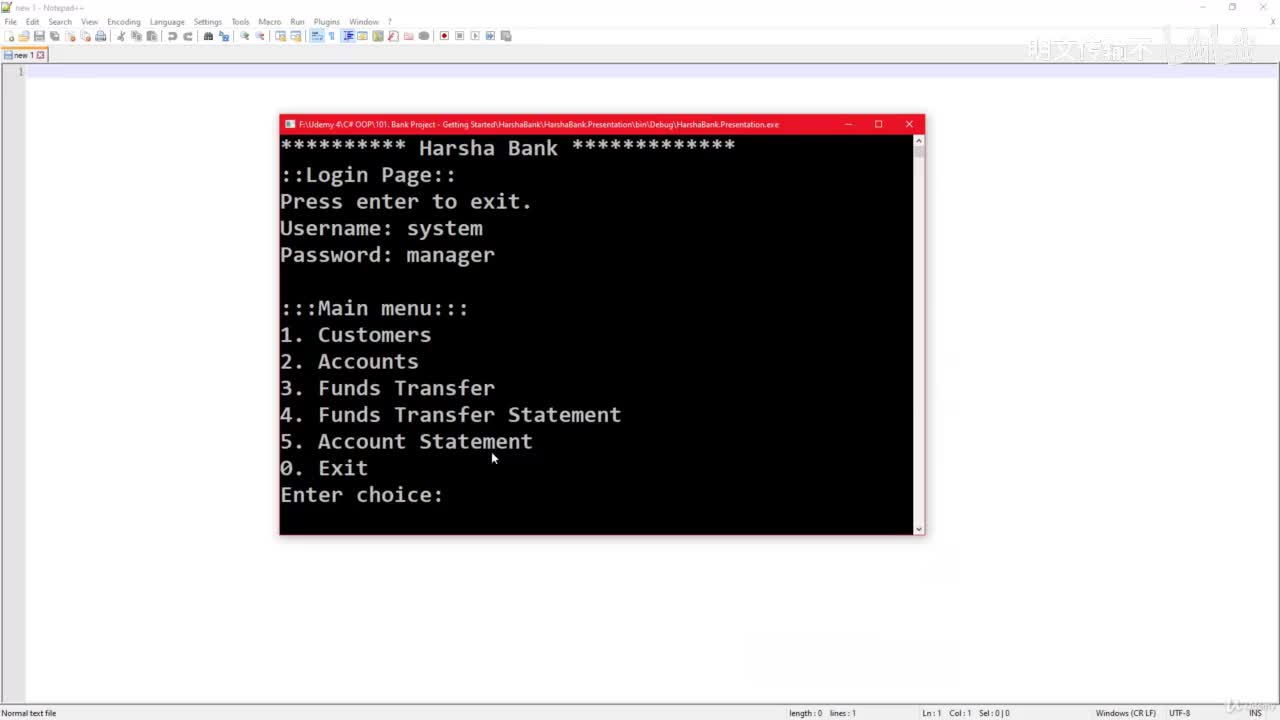Click the Cut scissors icon
The image size is (1280, 720).
[x=121, y=36]
